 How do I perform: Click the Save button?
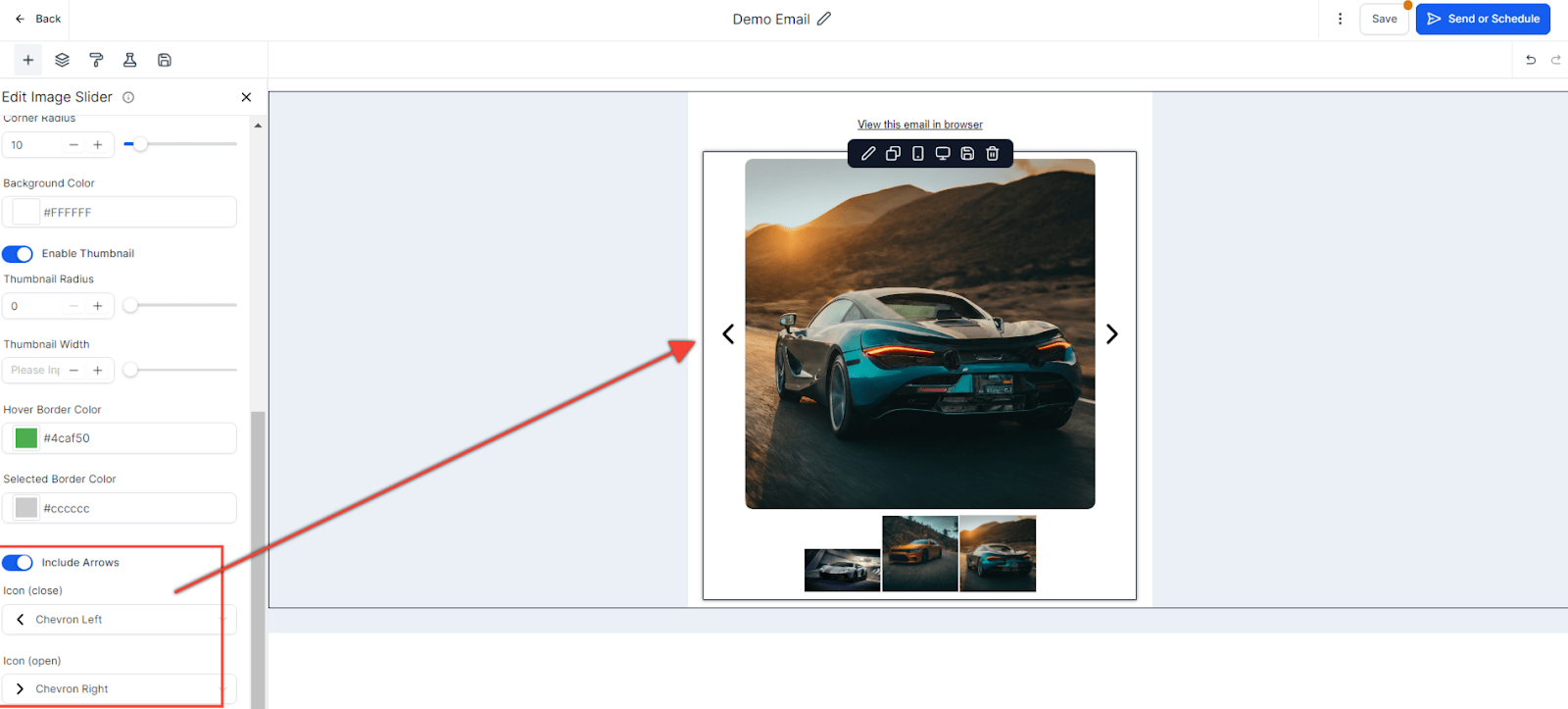point(1384,19)
